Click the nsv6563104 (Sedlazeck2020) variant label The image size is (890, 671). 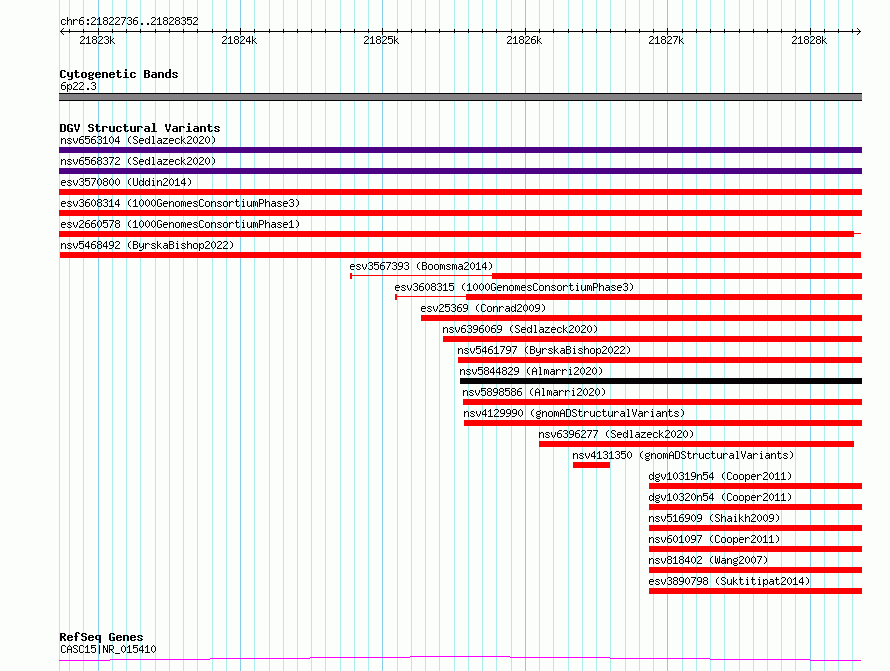tap(138, 140)
